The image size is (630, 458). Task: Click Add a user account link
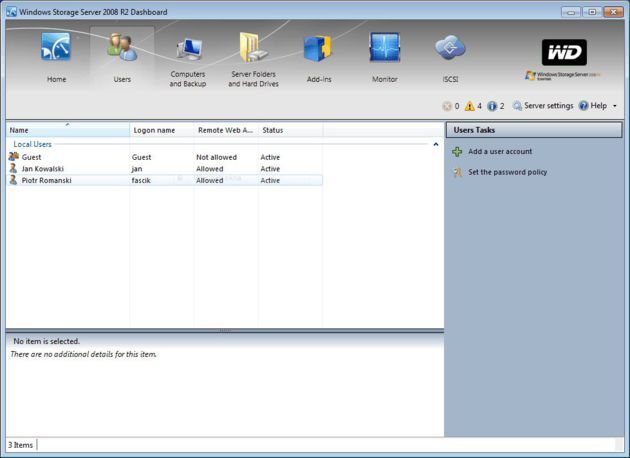click(500, 151)
